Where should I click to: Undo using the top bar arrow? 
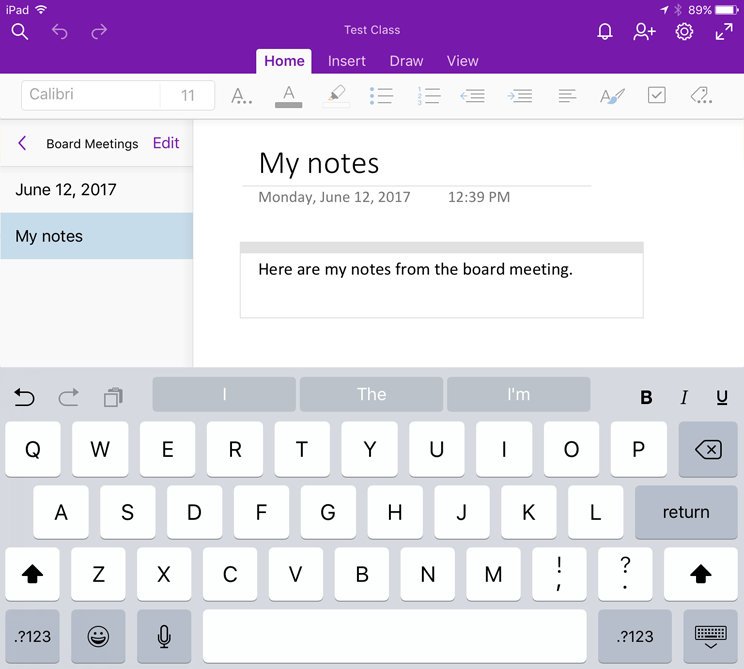tap(60, 31)
